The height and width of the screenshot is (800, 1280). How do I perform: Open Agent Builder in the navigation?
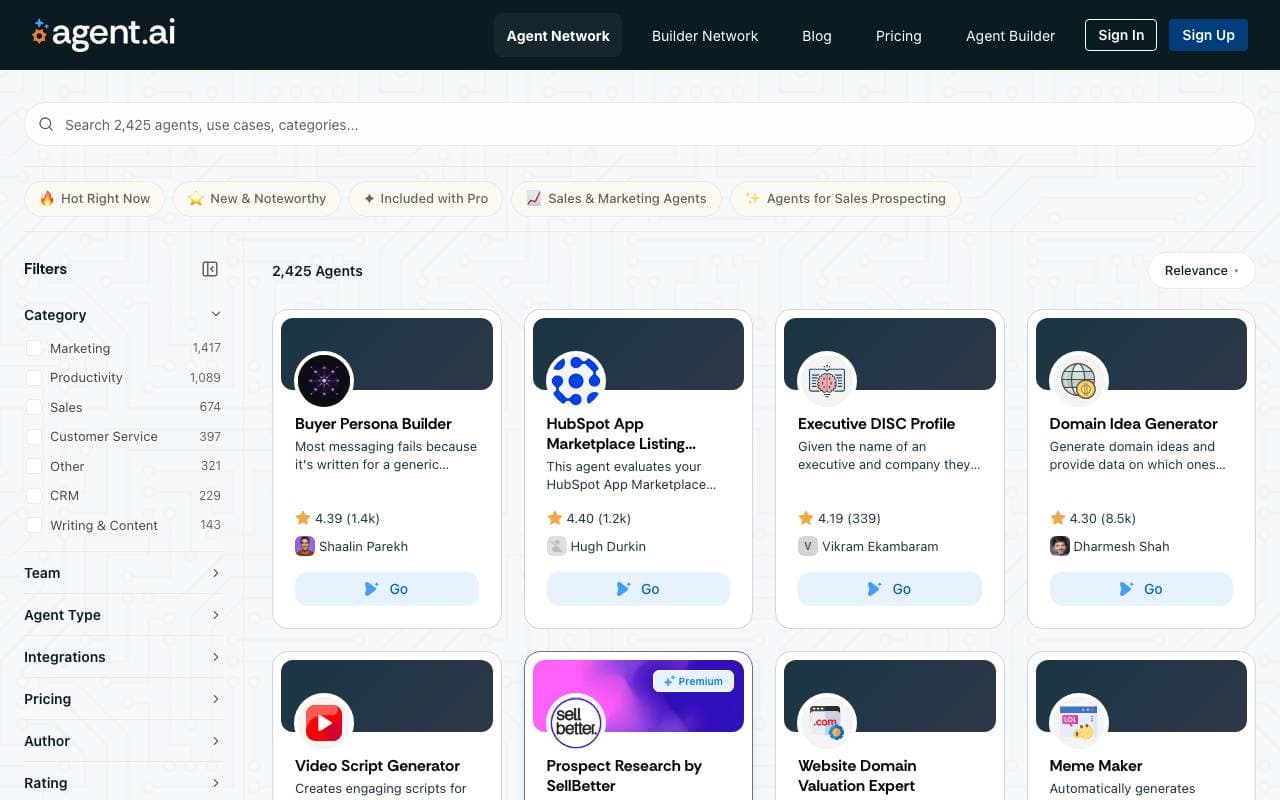click(x=1010, y=35)
